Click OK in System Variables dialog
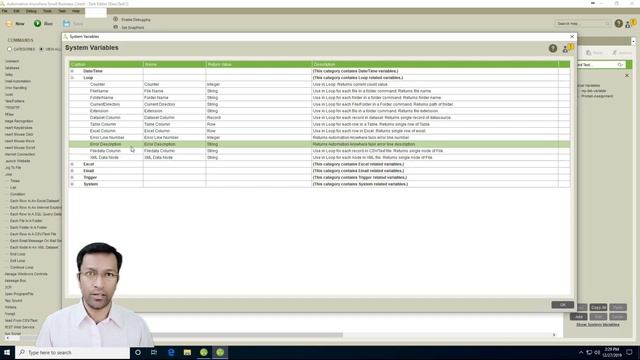640x360 pixels. point(562,305)
